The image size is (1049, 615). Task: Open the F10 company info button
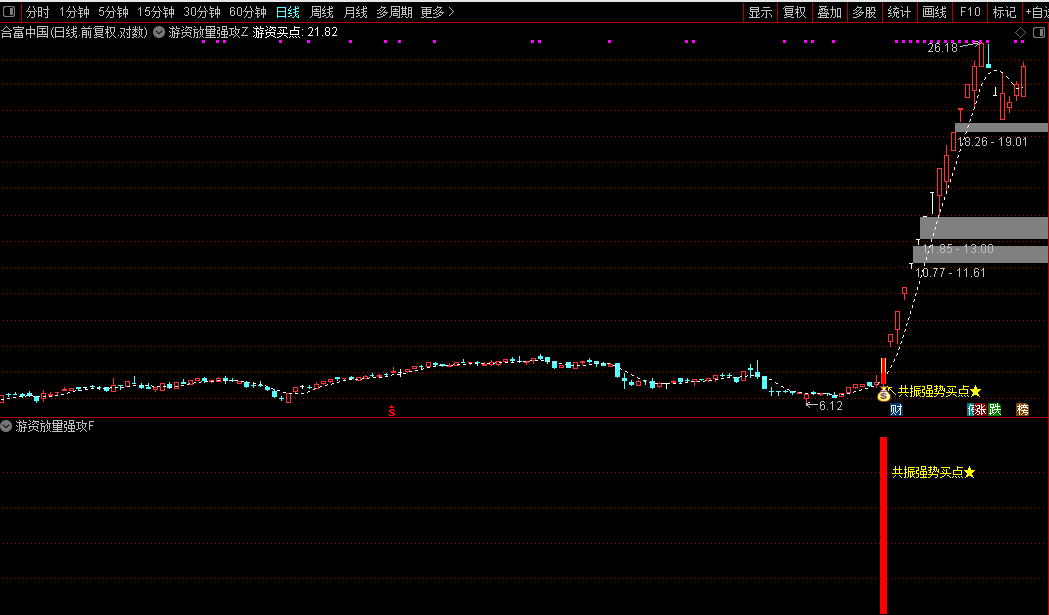970,12
